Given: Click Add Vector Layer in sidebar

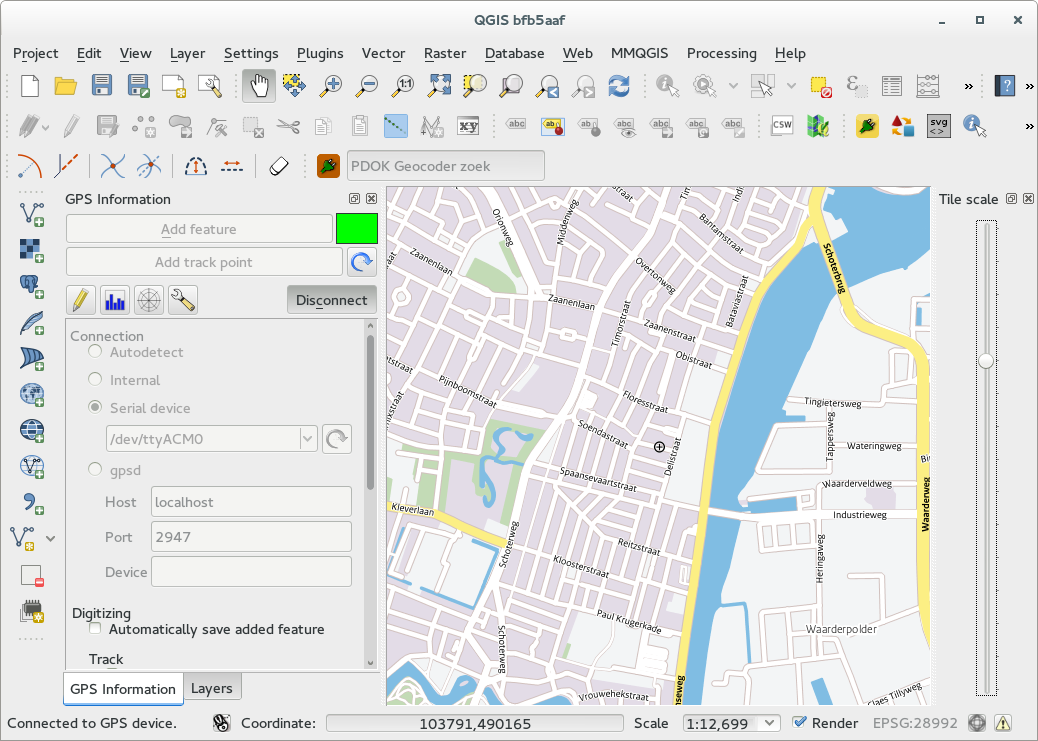Looking at the screenshot, I should 32,214.
